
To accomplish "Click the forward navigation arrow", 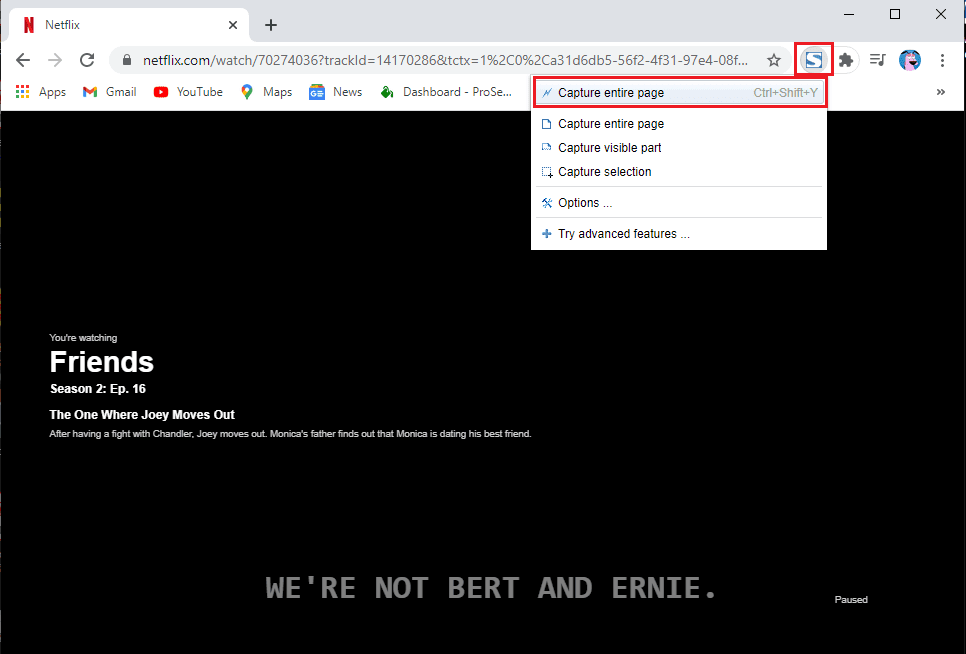I will (x=55, y=60).
